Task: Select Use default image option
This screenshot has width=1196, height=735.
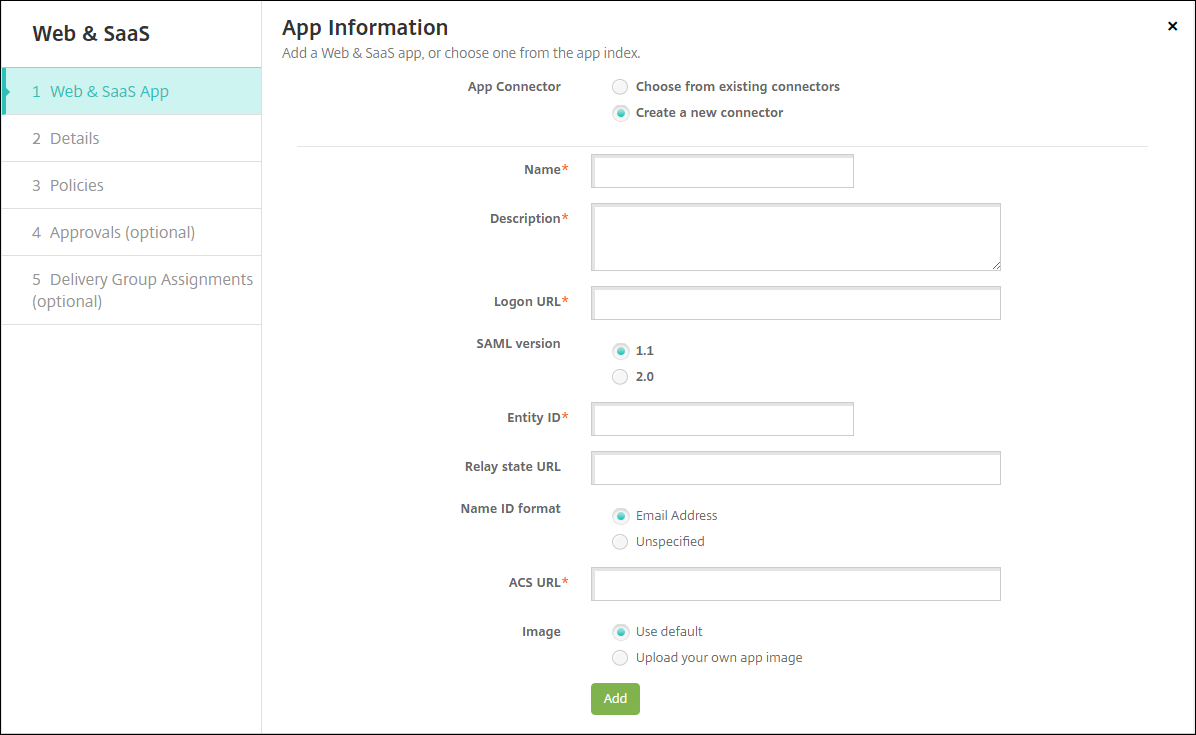Action: 620,632
